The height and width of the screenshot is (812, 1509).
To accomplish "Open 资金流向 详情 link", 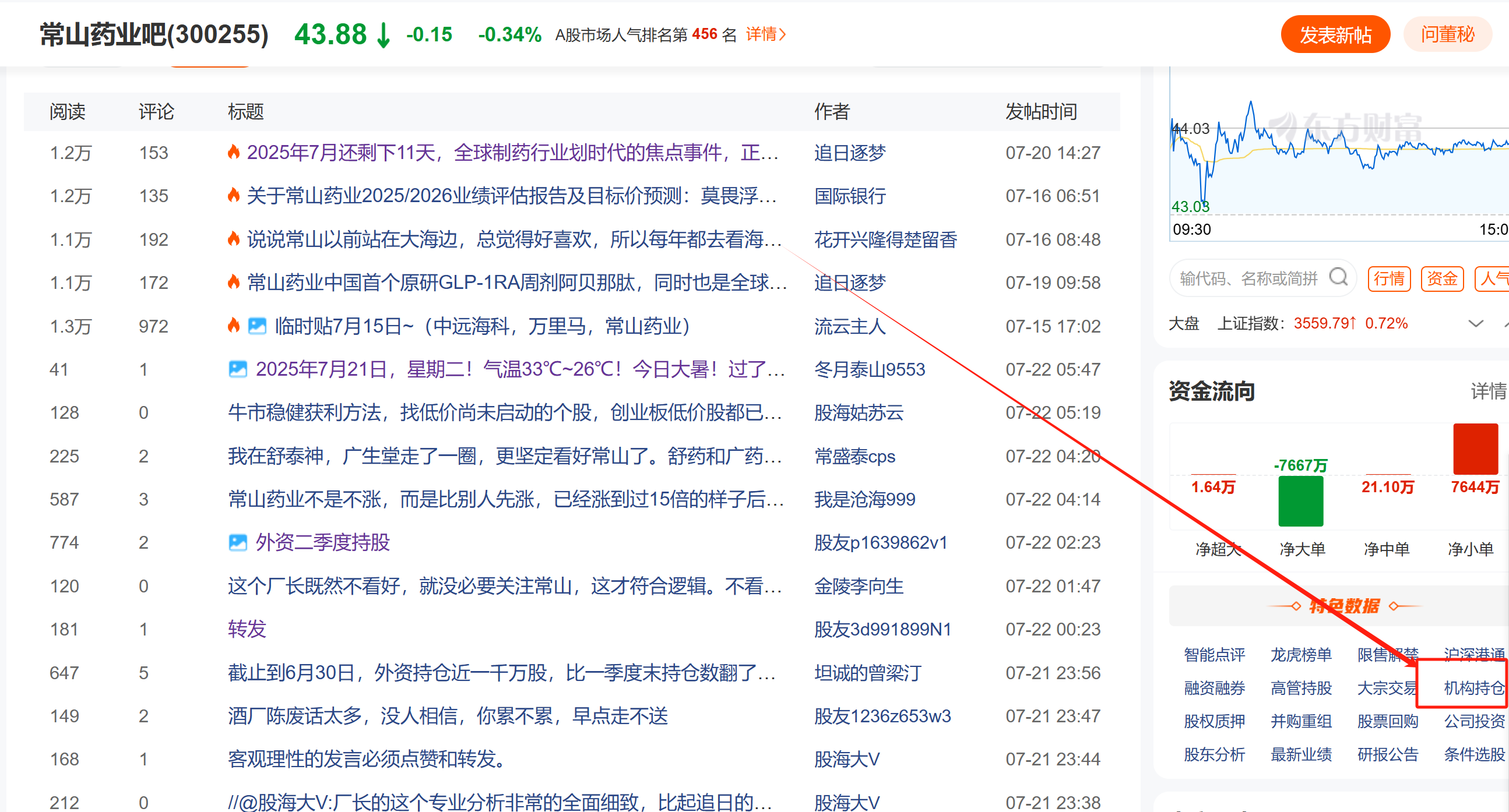I will pyautogui.click(x=1489, y=390).
